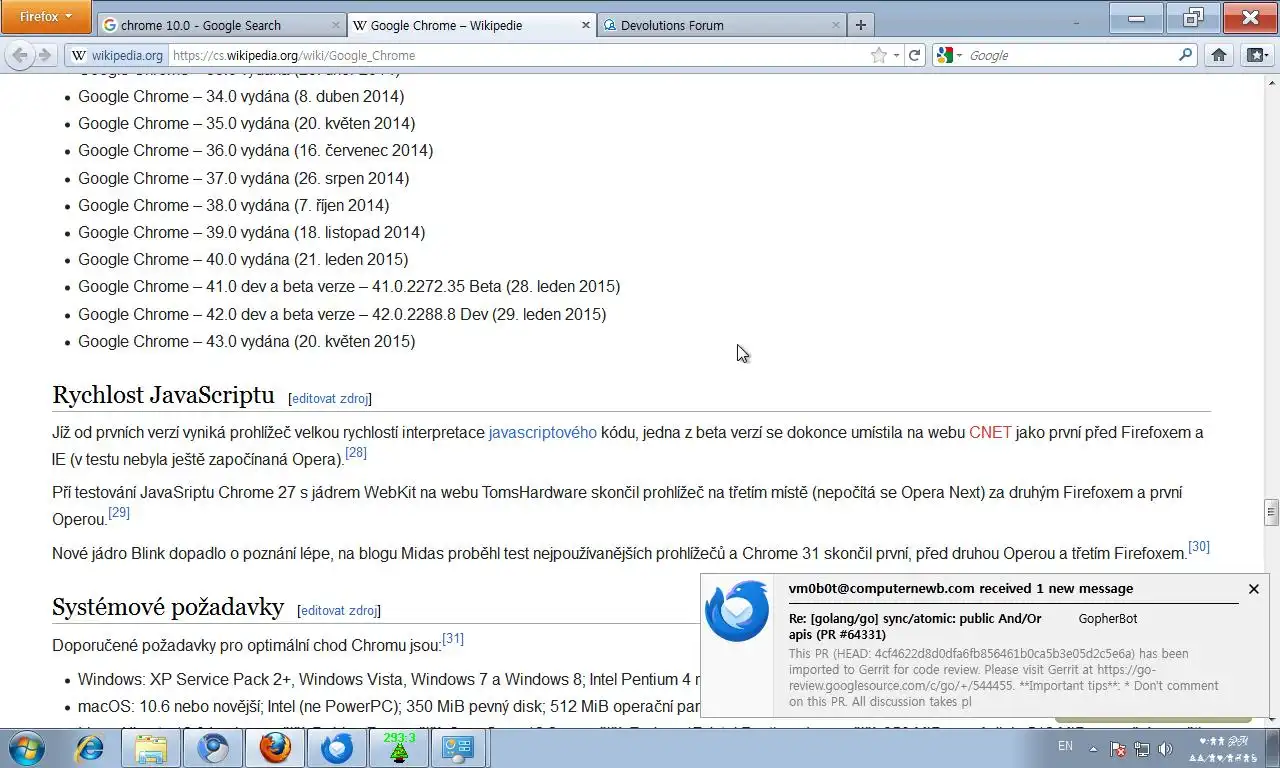Click the Rychlost JavaScriptu heading
The image size is (1280, 768).
coord(163,395)
